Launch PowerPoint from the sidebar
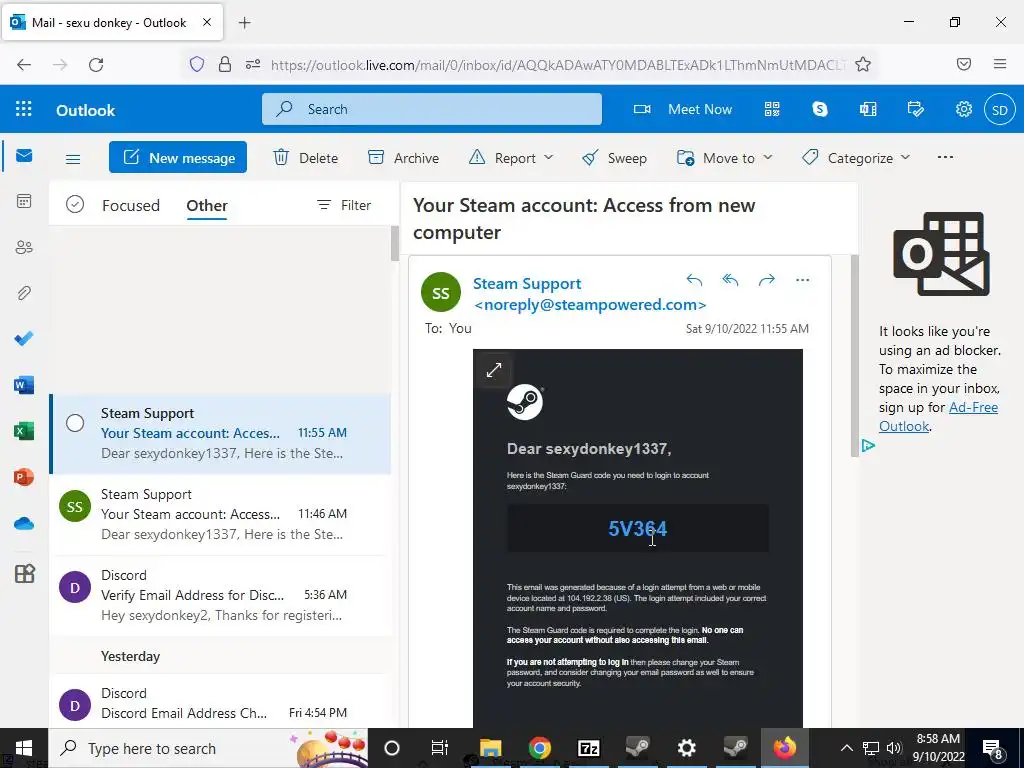1024x768 pixels. click(x=24, y=477)
